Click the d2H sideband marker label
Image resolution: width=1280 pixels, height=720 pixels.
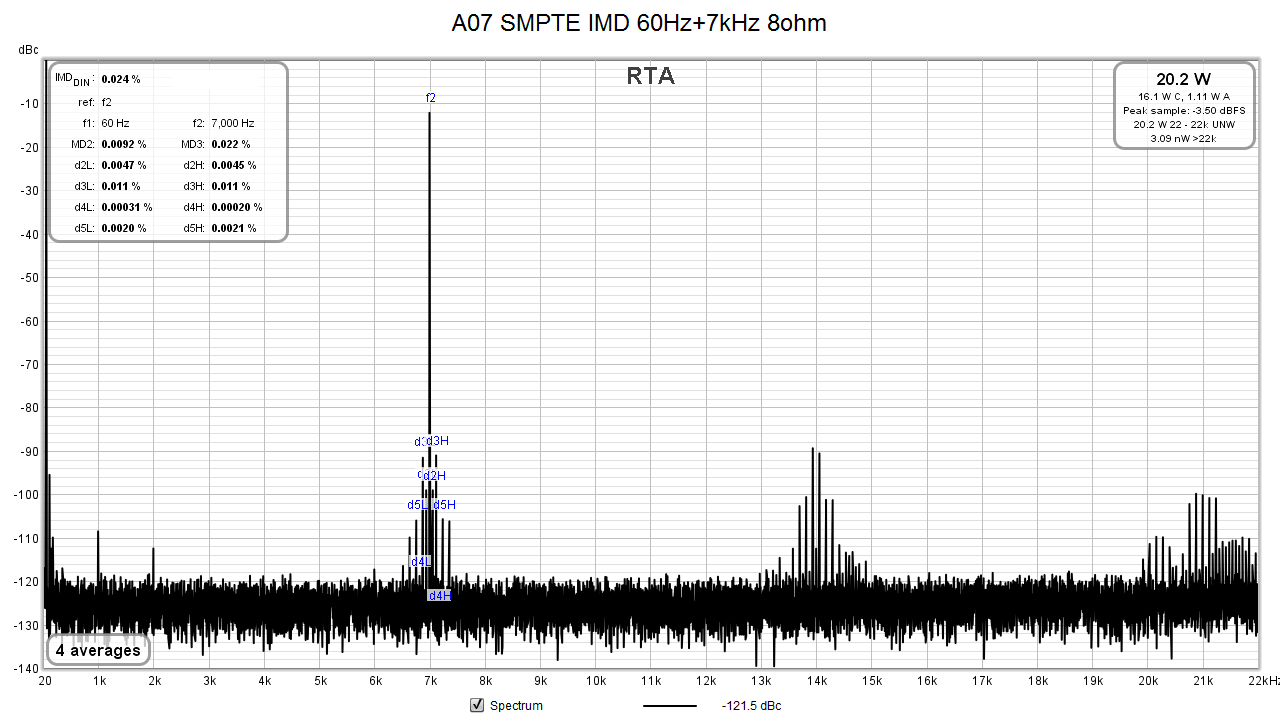(x=435, y=476)
